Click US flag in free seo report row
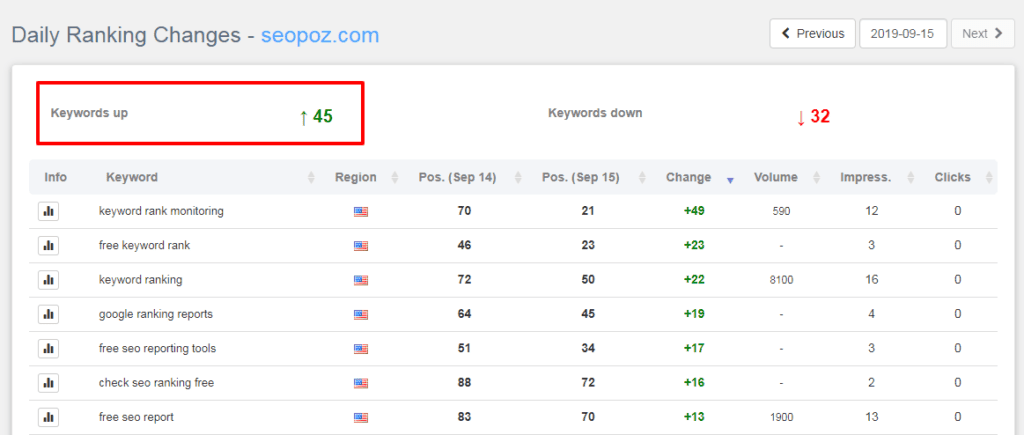1024x435 pixels. click(x=361, y=417)
